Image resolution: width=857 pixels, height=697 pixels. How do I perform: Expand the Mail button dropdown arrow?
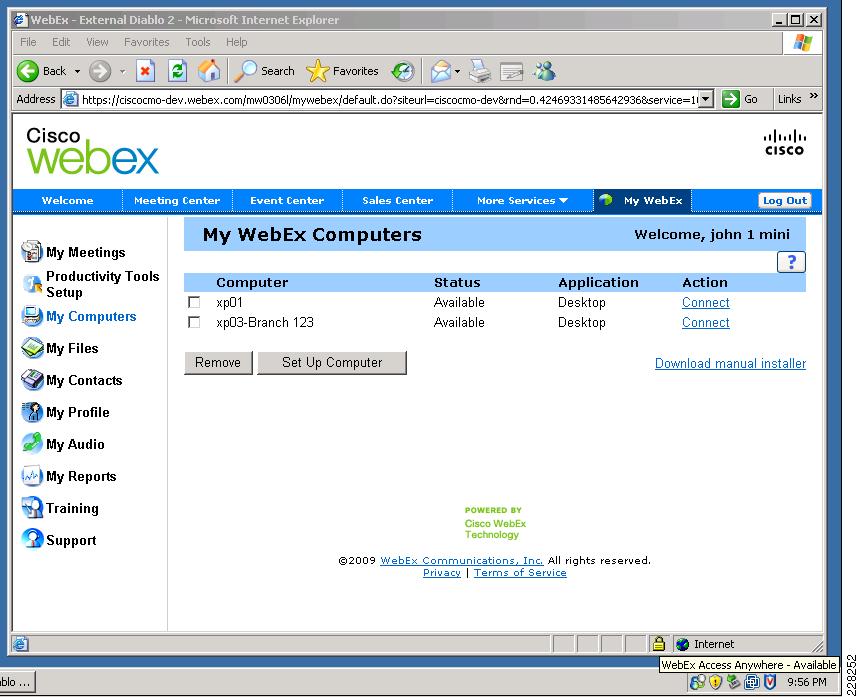pyautogui.click(x=457, y=72)
